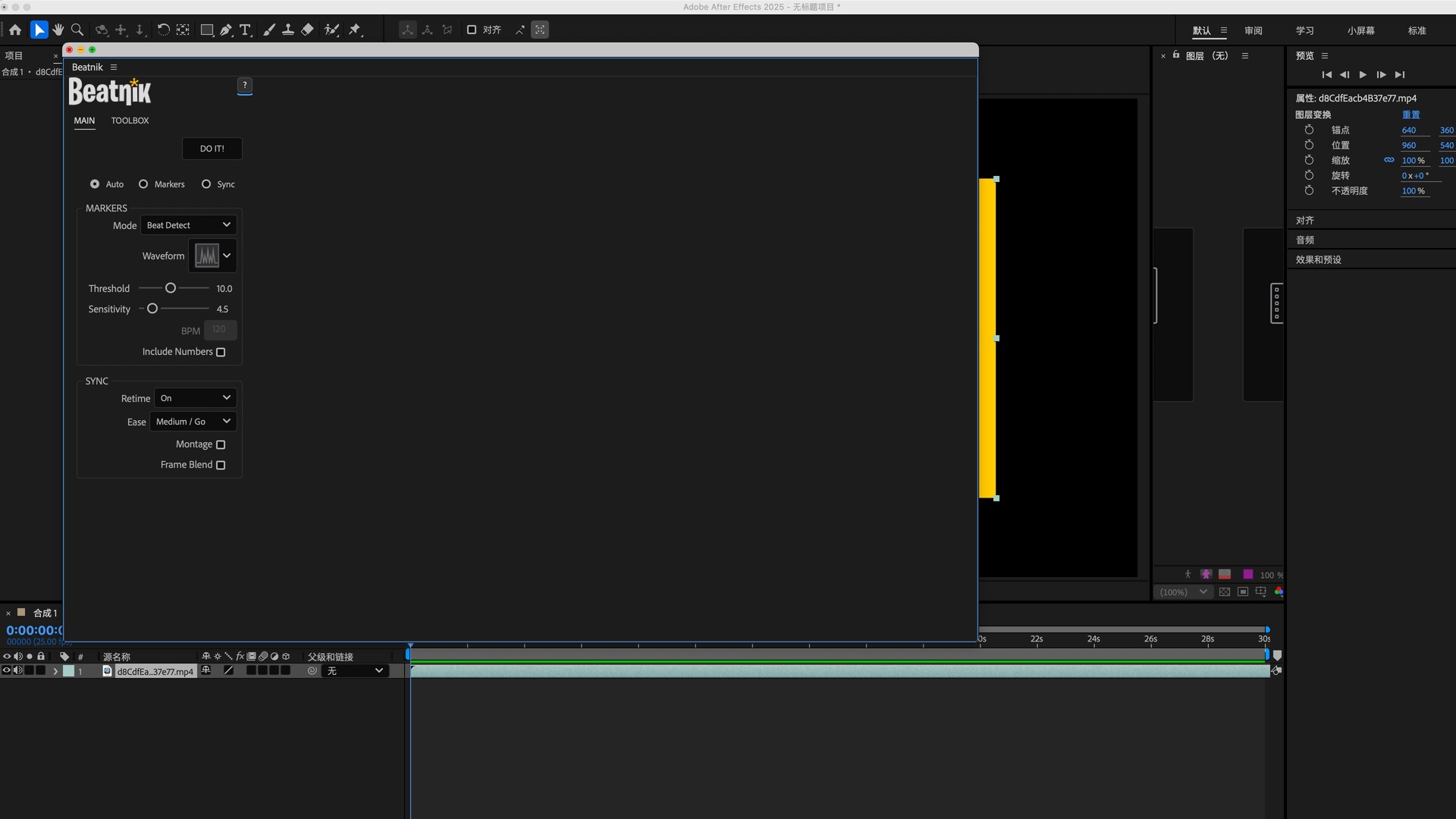Select the Zoom magnifier tool
The image size is (1456, 819).
tap(77, 30)
